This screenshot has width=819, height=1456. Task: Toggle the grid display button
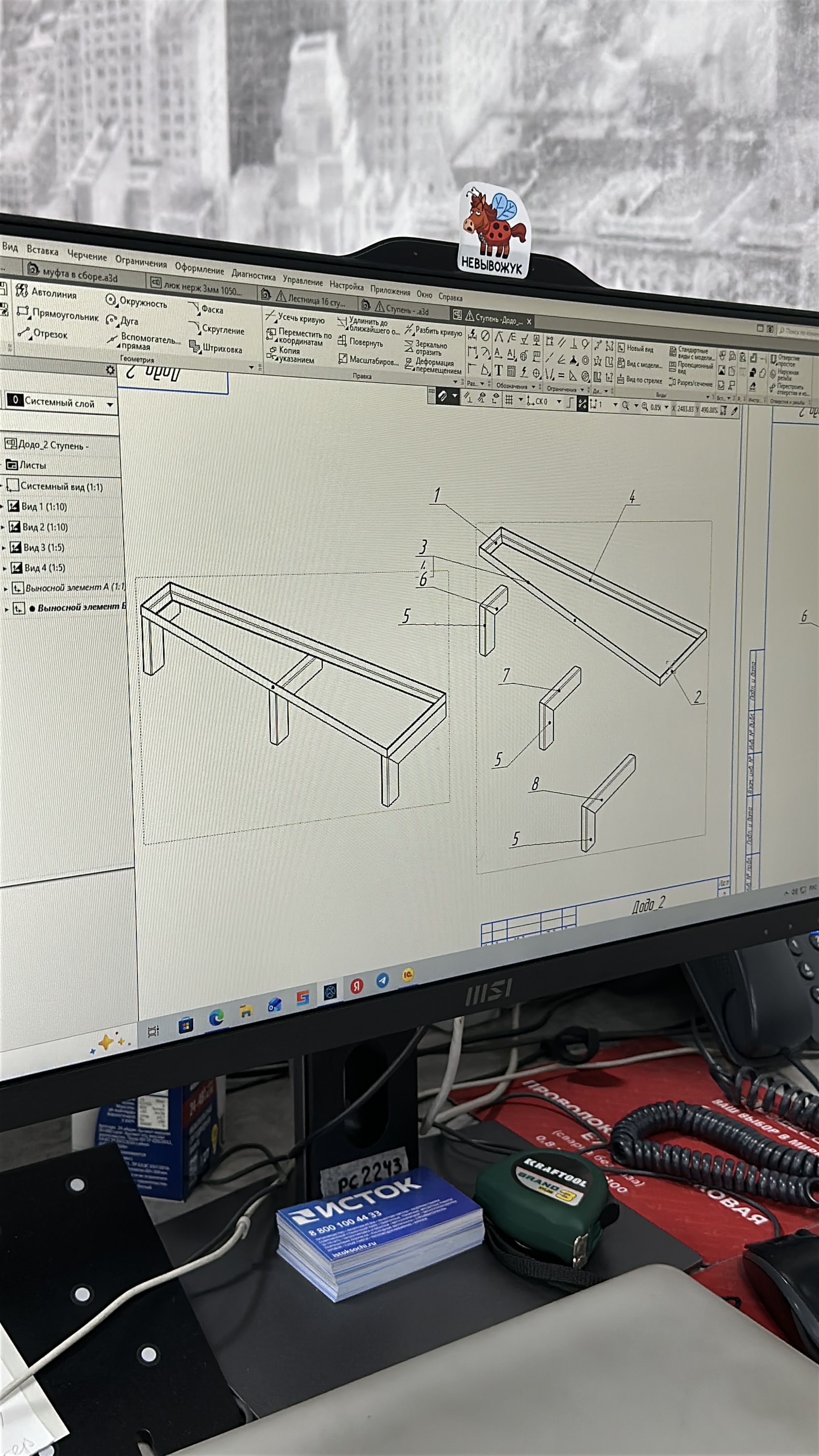pos(509,400)
